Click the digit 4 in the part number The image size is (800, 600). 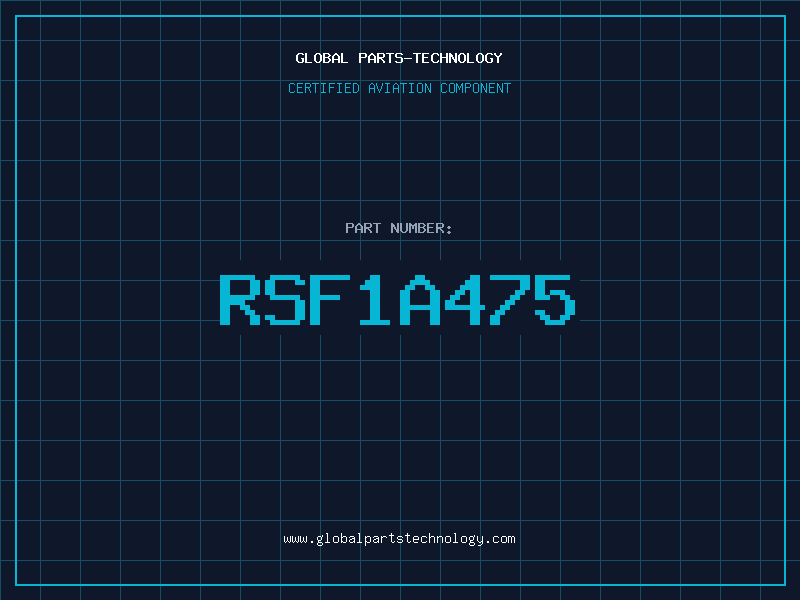pyautogui.click(x=465, y=300)
